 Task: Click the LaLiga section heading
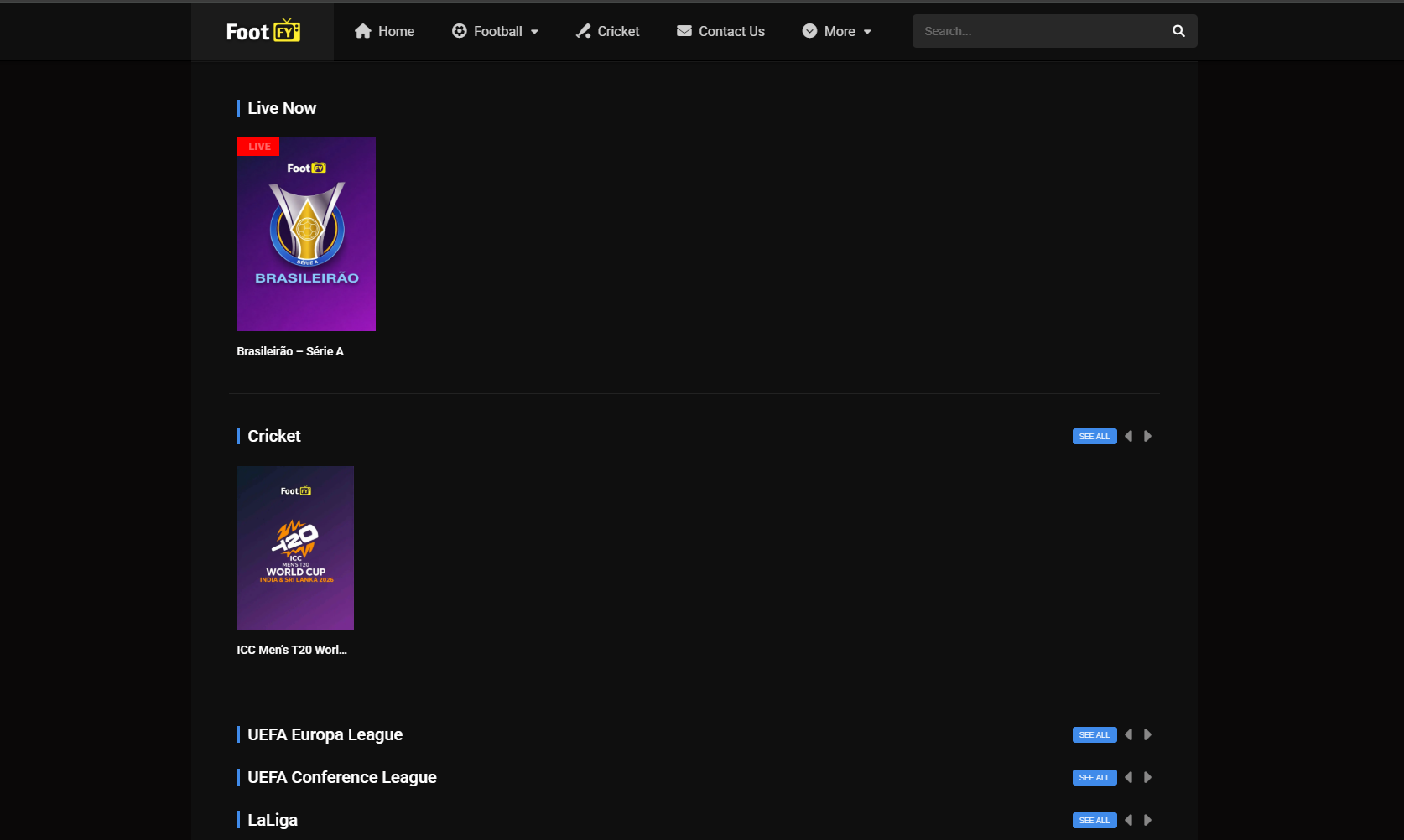pos(273,820)
